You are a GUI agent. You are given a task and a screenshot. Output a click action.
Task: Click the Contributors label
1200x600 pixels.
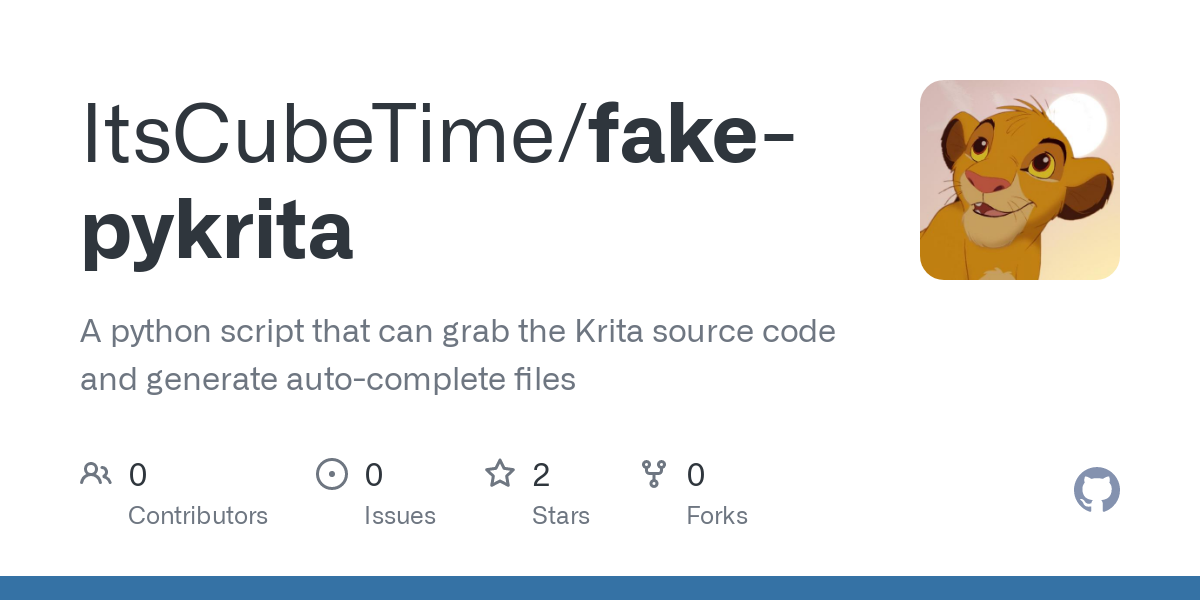pos(198,516)
